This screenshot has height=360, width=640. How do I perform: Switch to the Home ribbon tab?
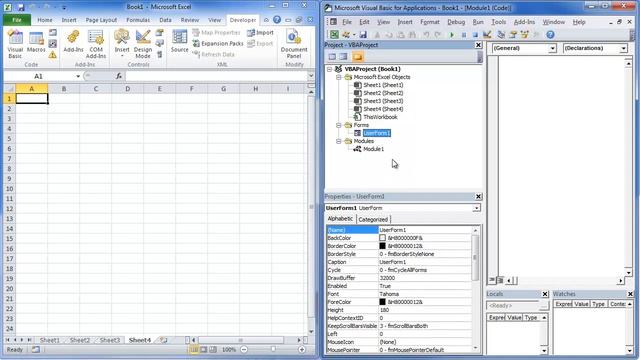45,20
